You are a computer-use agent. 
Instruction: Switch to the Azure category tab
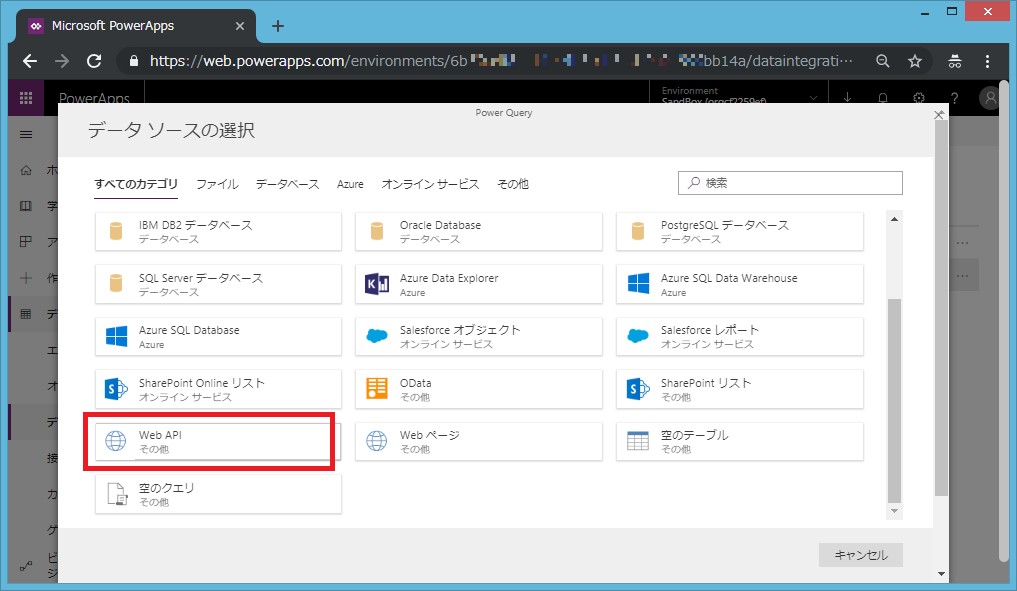[350, 184]
